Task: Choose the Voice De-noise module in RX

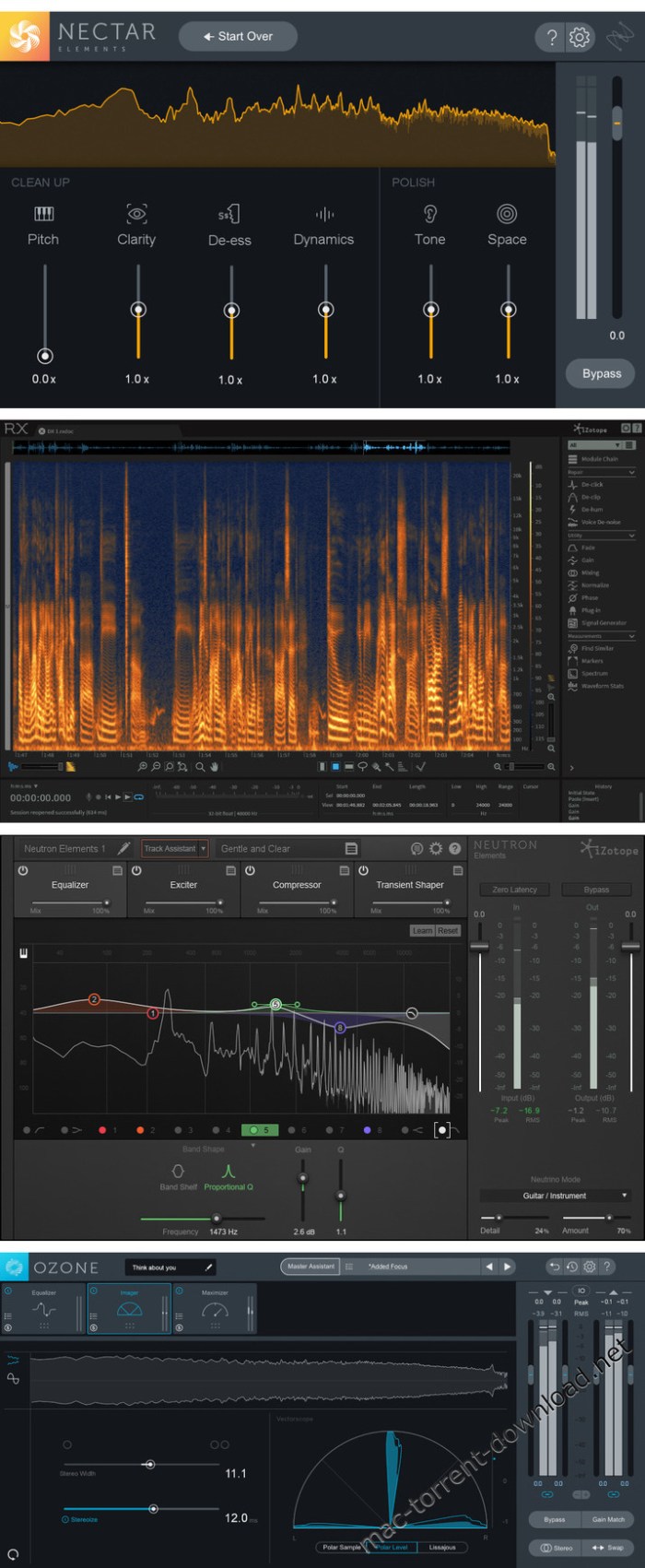Action: pos(600,522)
